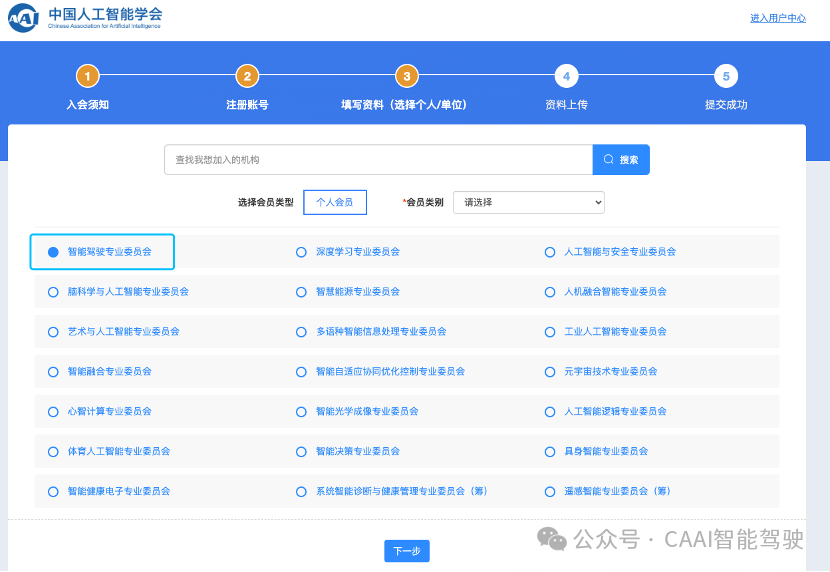
Task: Choose 智能光学成像专业委员会 radio button
Action: click(x=301, y=412)
